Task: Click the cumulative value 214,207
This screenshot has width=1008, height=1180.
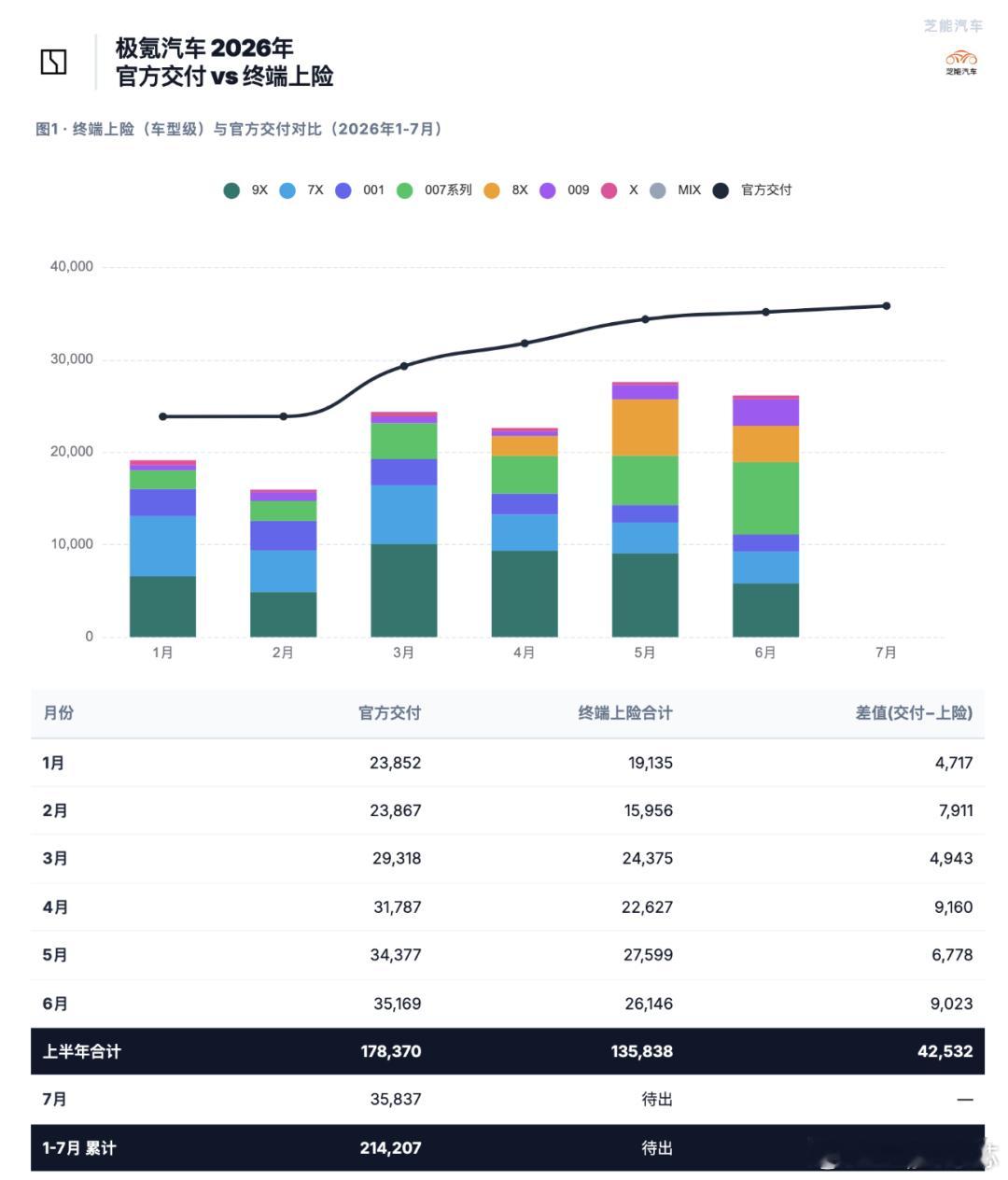Action: tap(391, 1148)
